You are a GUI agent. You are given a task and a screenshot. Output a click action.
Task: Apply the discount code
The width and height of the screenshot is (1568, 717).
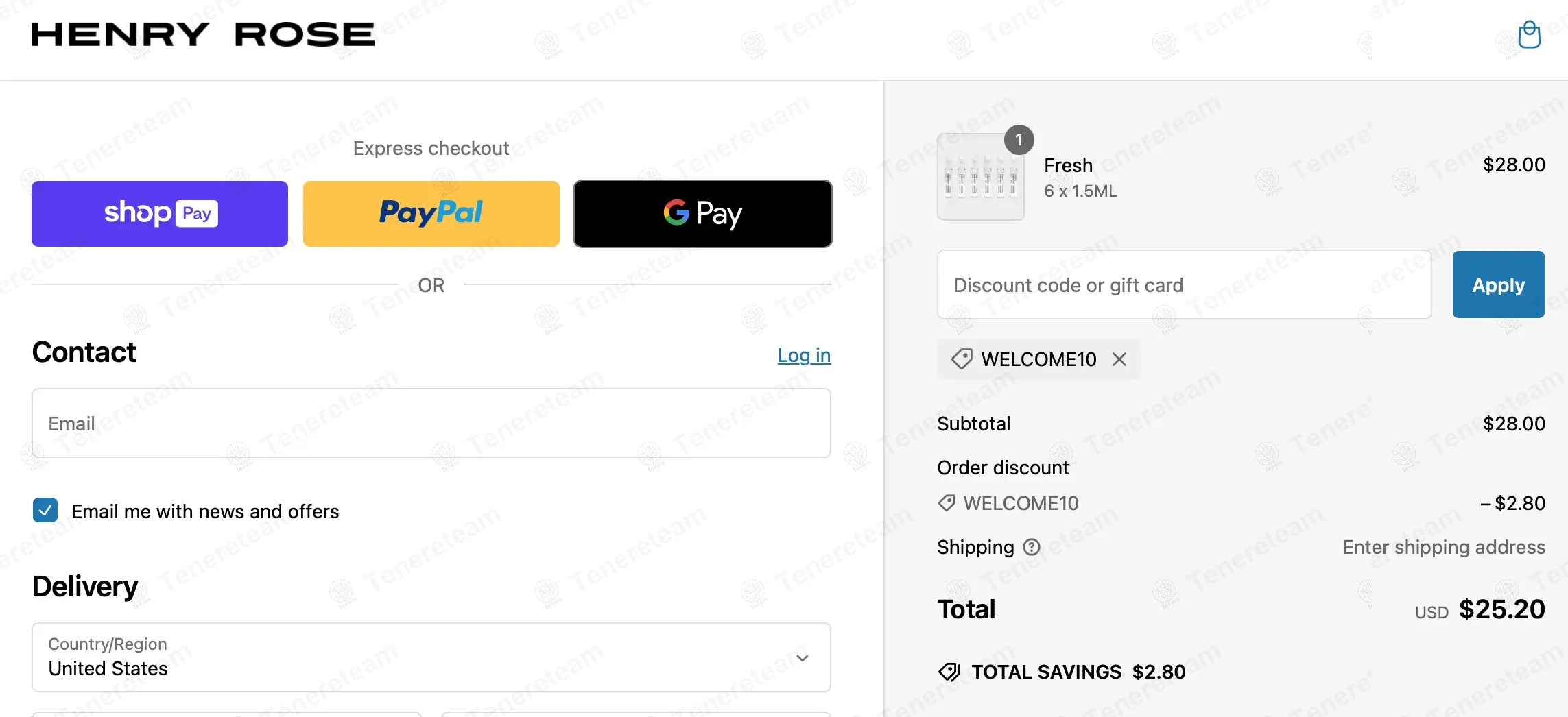tap(1498, 284)
